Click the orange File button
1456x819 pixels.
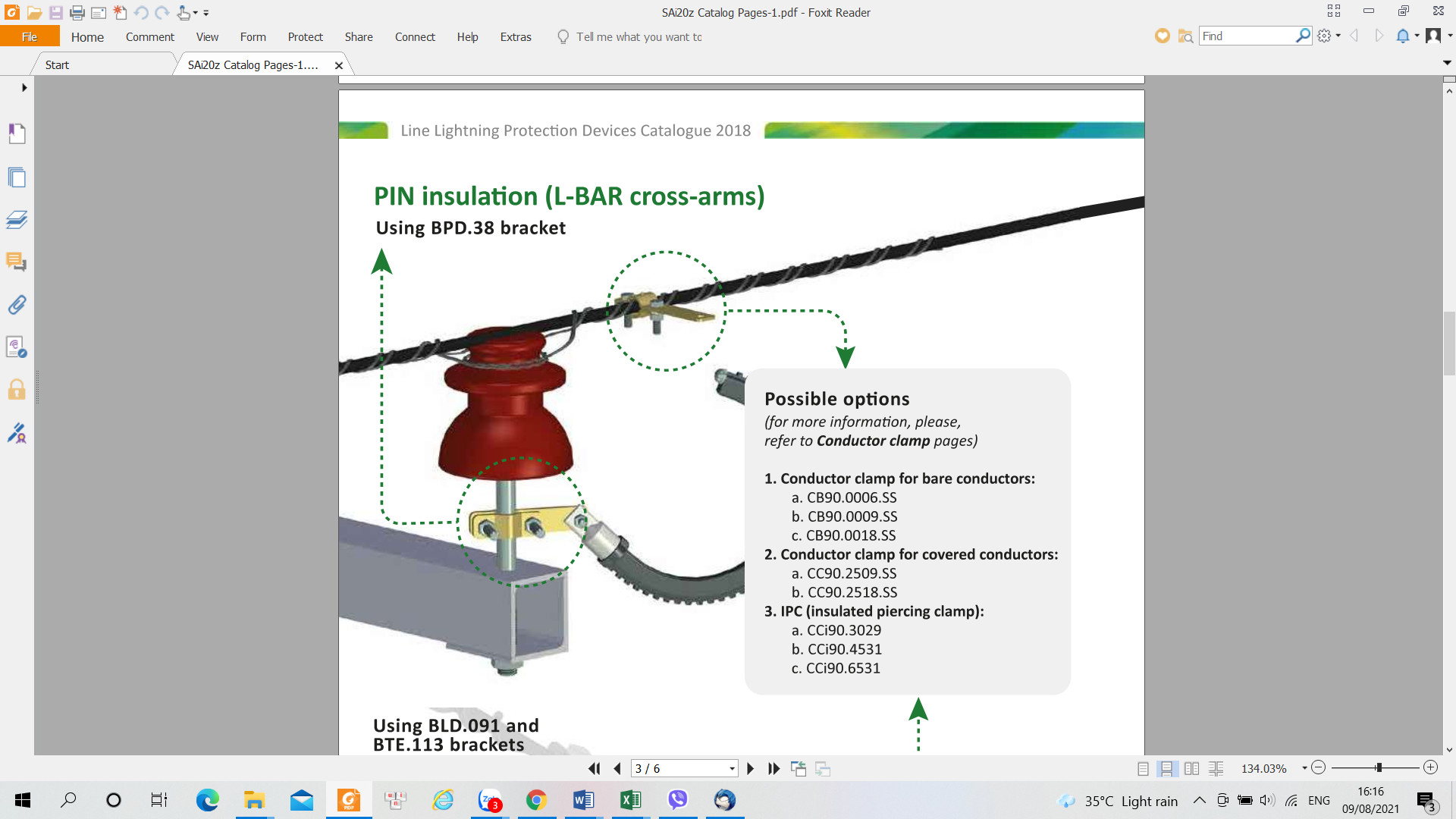coord(30,36)
